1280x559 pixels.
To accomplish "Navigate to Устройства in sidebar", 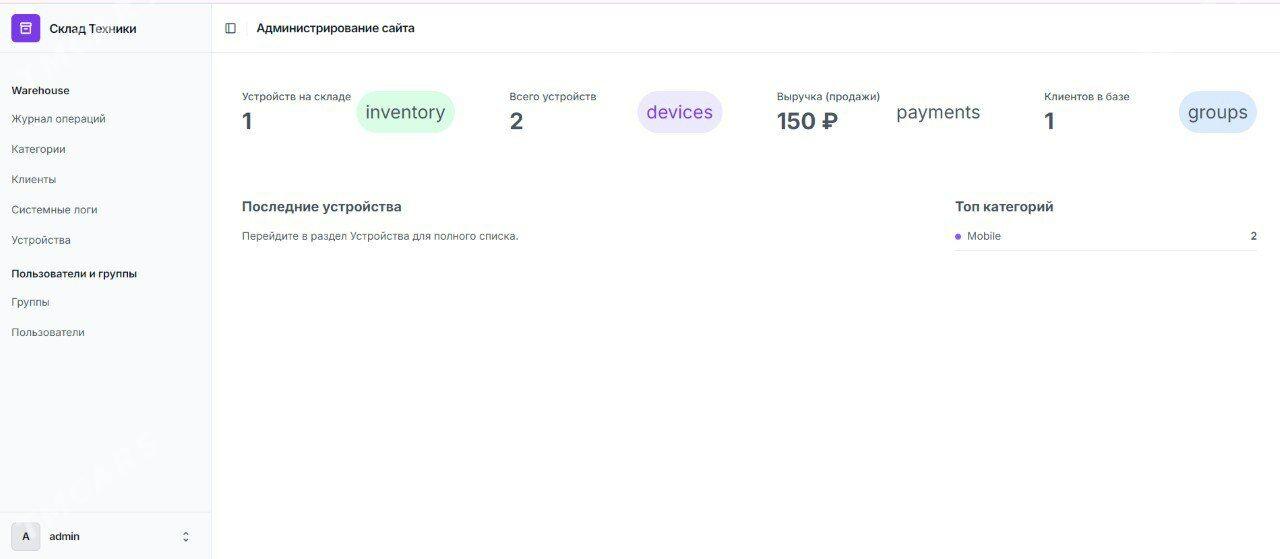I will [41, 240].
